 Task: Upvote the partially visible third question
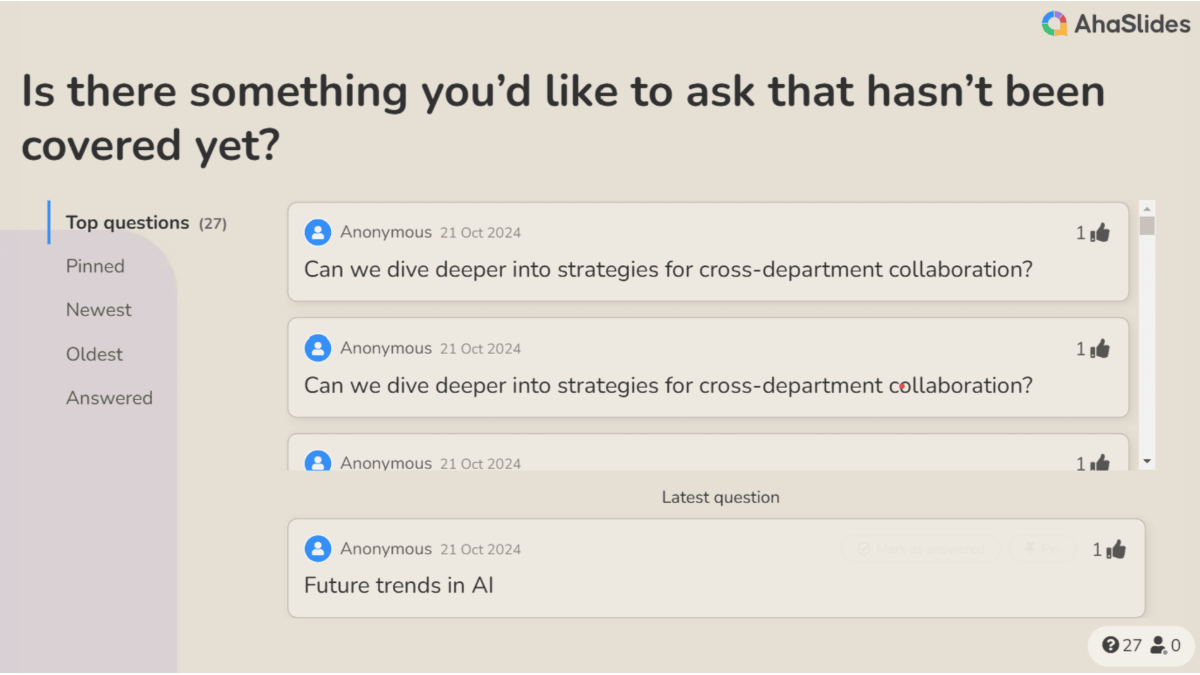click(1100, 463)
